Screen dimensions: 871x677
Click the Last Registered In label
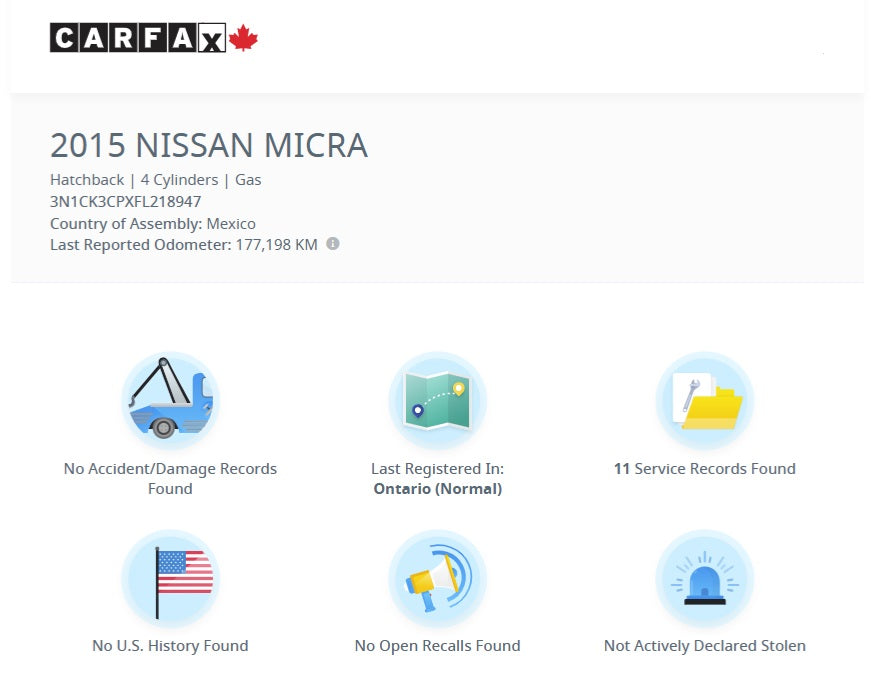[x=437, y=468]
